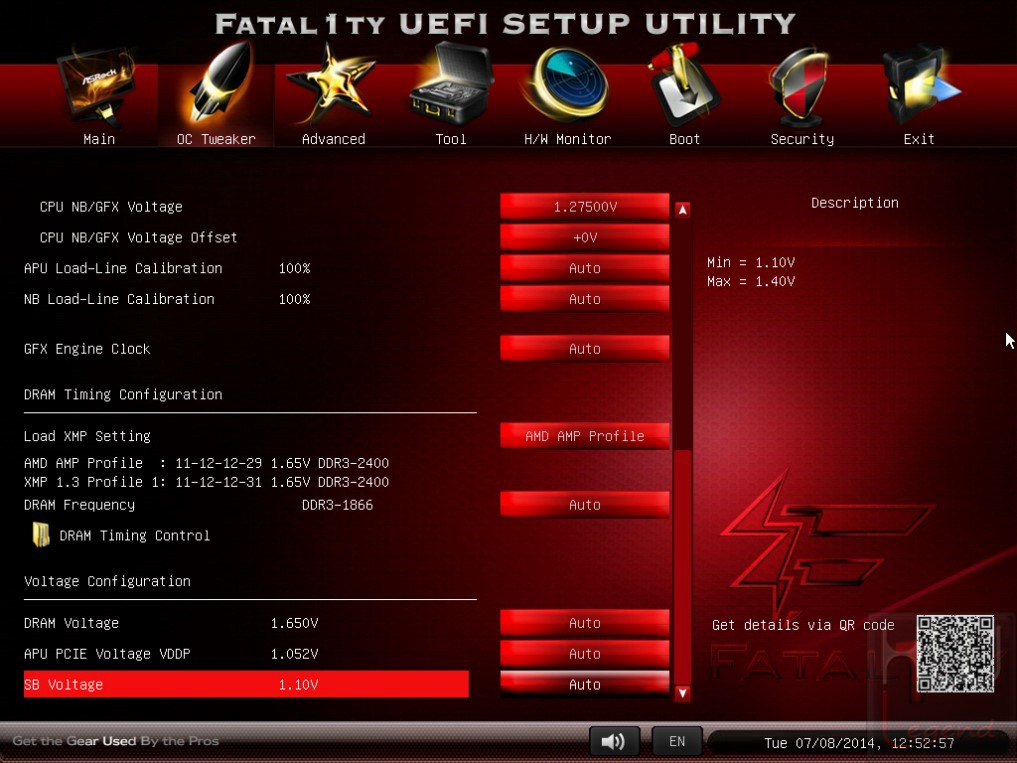Open the DRAM Frequency Auto dropdown
The width and height of the screenshot is (1017, 763).
coord(585,505)
